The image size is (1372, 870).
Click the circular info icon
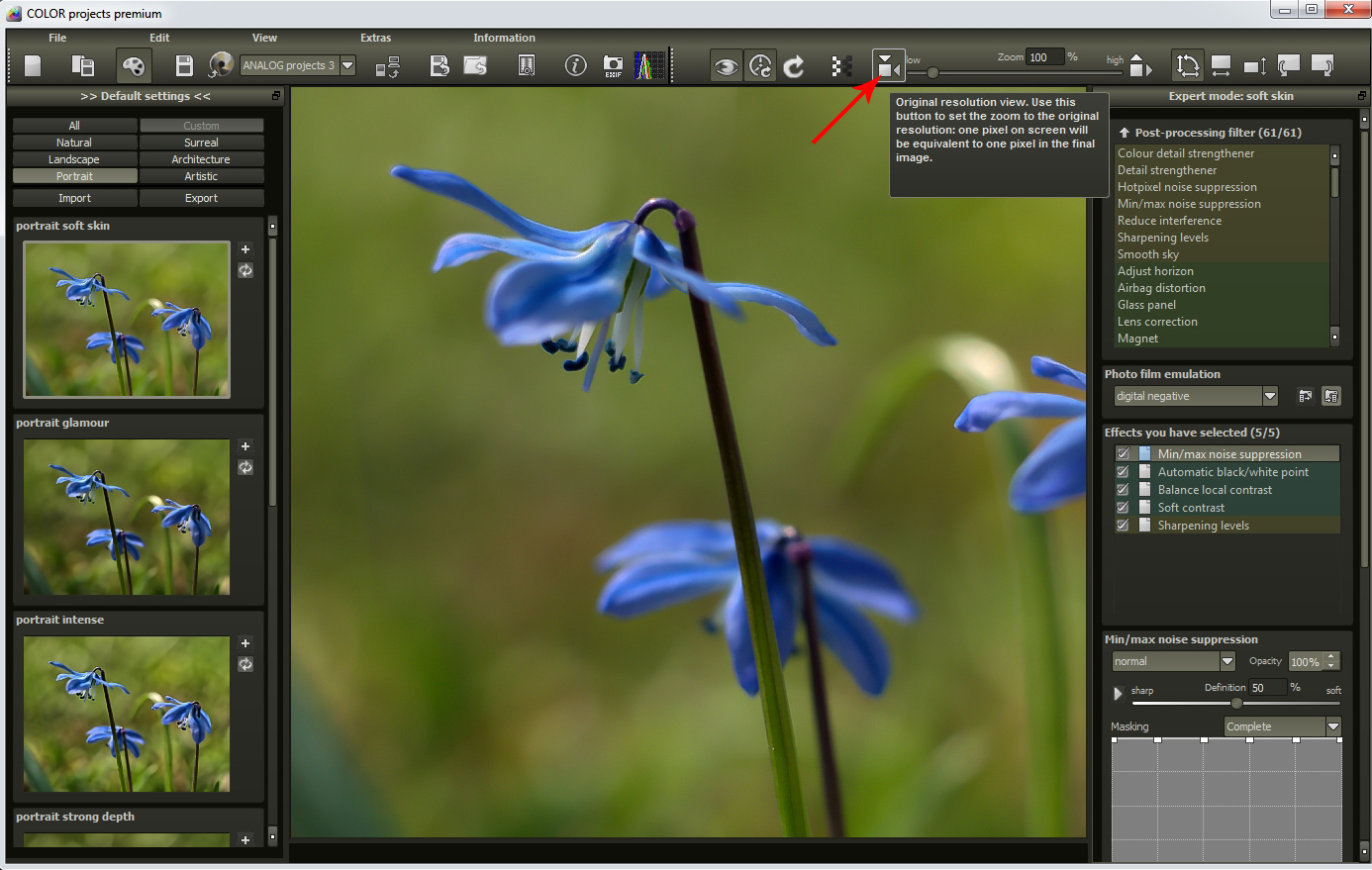pos(575,66)
